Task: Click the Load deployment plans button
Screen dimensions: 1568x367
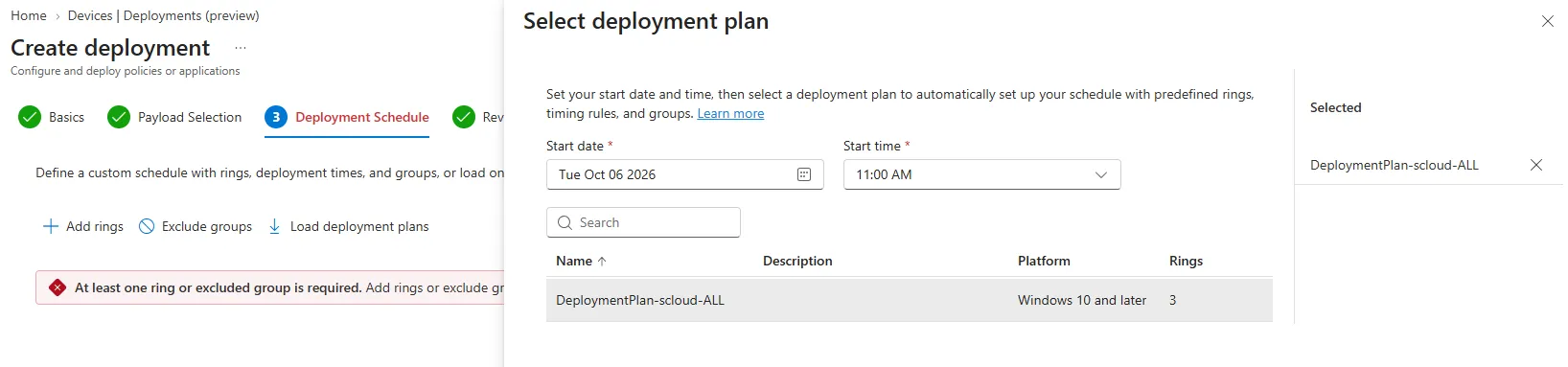Action: point(348,226)
